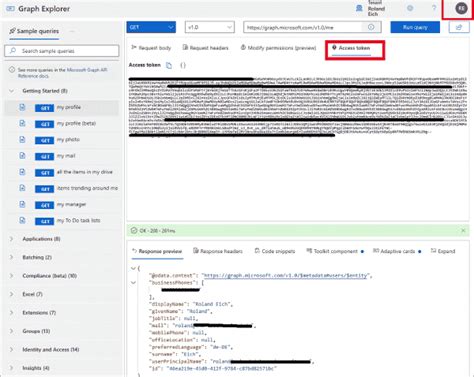Select the GET my mail sample
474x377 pixels.
click(x=61, y=156)
